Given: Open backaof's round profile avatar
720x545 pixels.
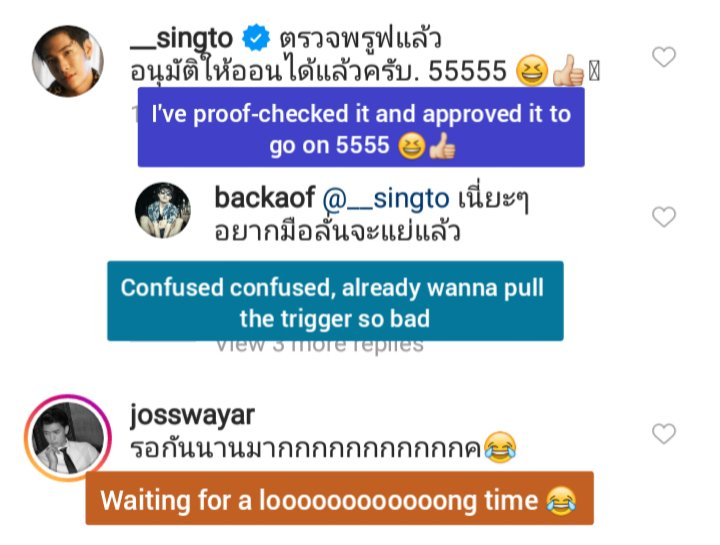Looking at the screenshot, I should 163,210.
